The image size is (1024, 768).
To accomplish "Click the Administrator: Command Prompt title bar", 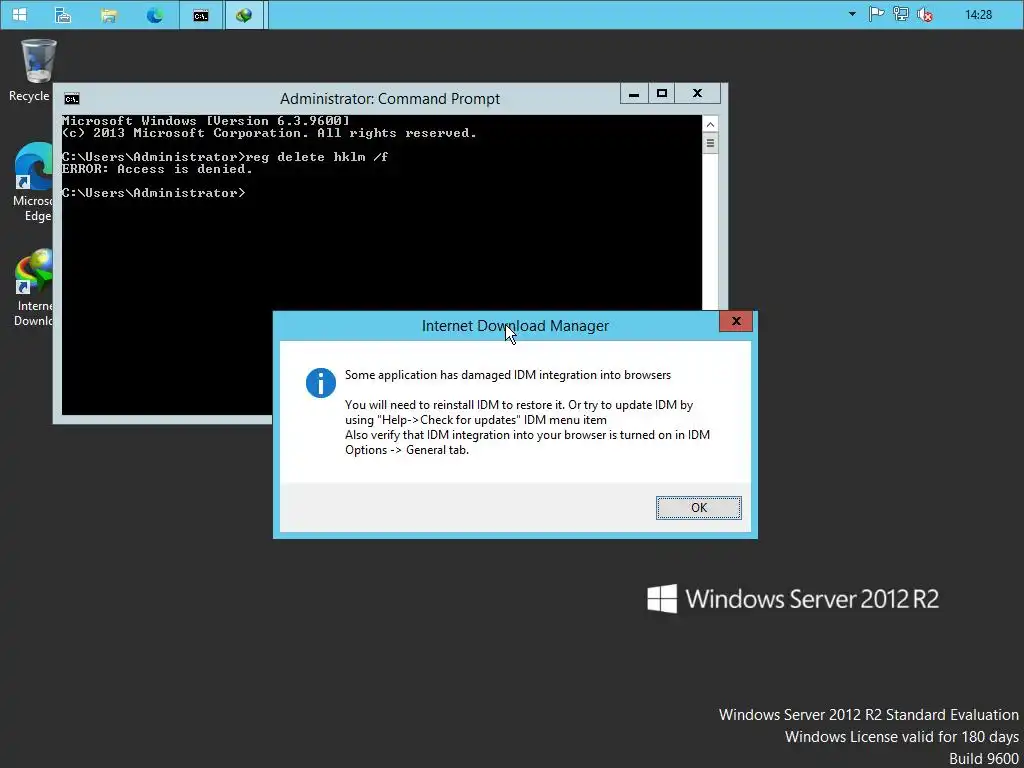I will (390, 99).
